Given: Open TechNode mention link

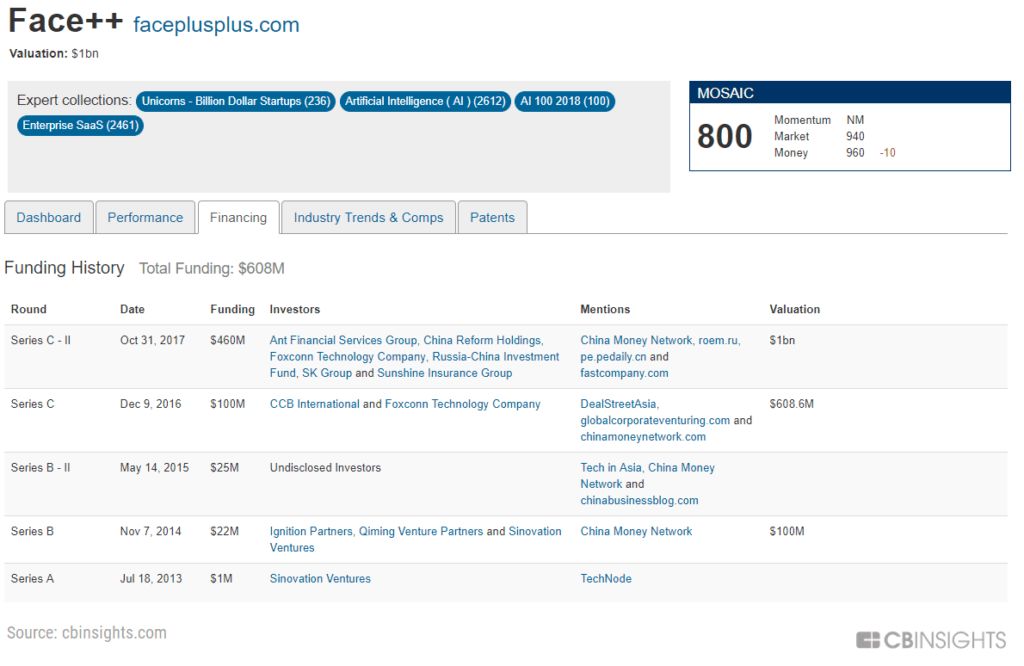Looking at the screenshot, I should (x=606, y=579).
